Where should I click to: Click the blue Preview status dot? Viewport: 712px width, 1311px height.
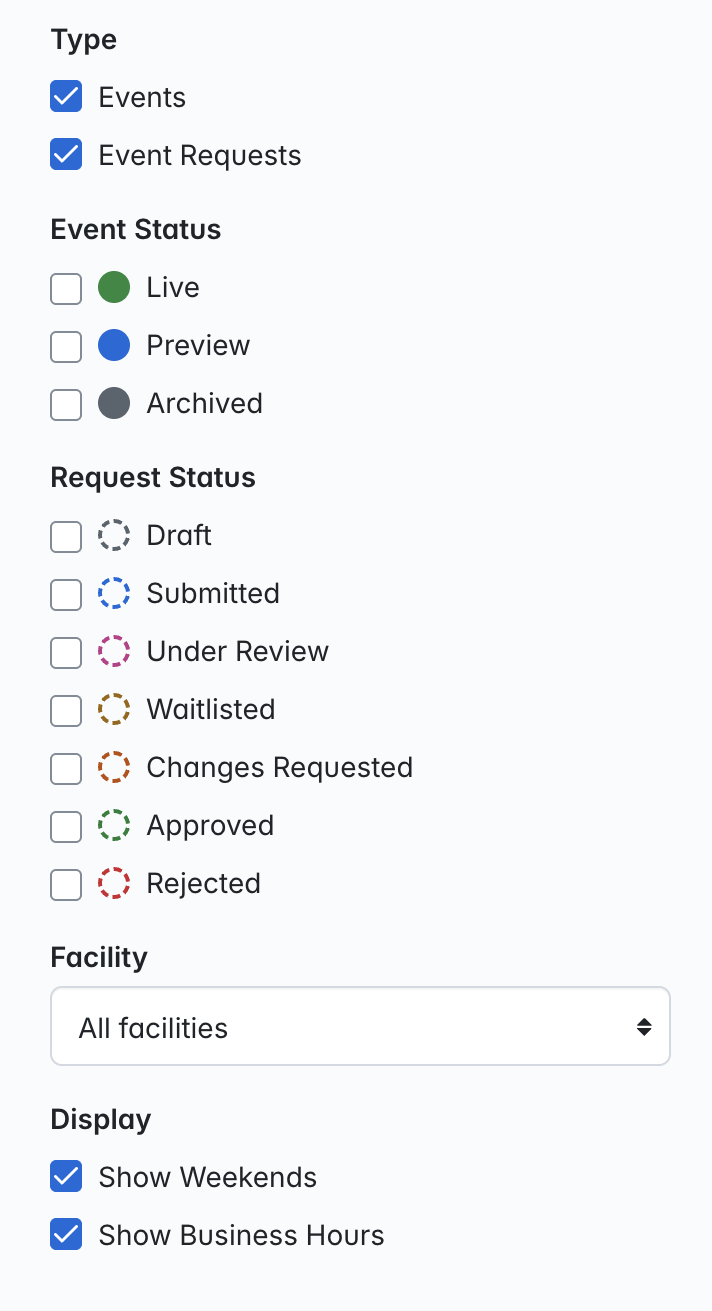coord(114,346)
